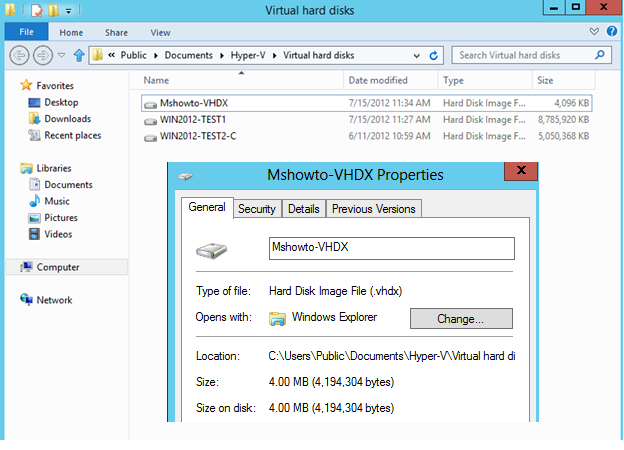The width and height of the screenshot is (624, 450).
Task: Click the search magnifier icon
Action: click(600, 55)
